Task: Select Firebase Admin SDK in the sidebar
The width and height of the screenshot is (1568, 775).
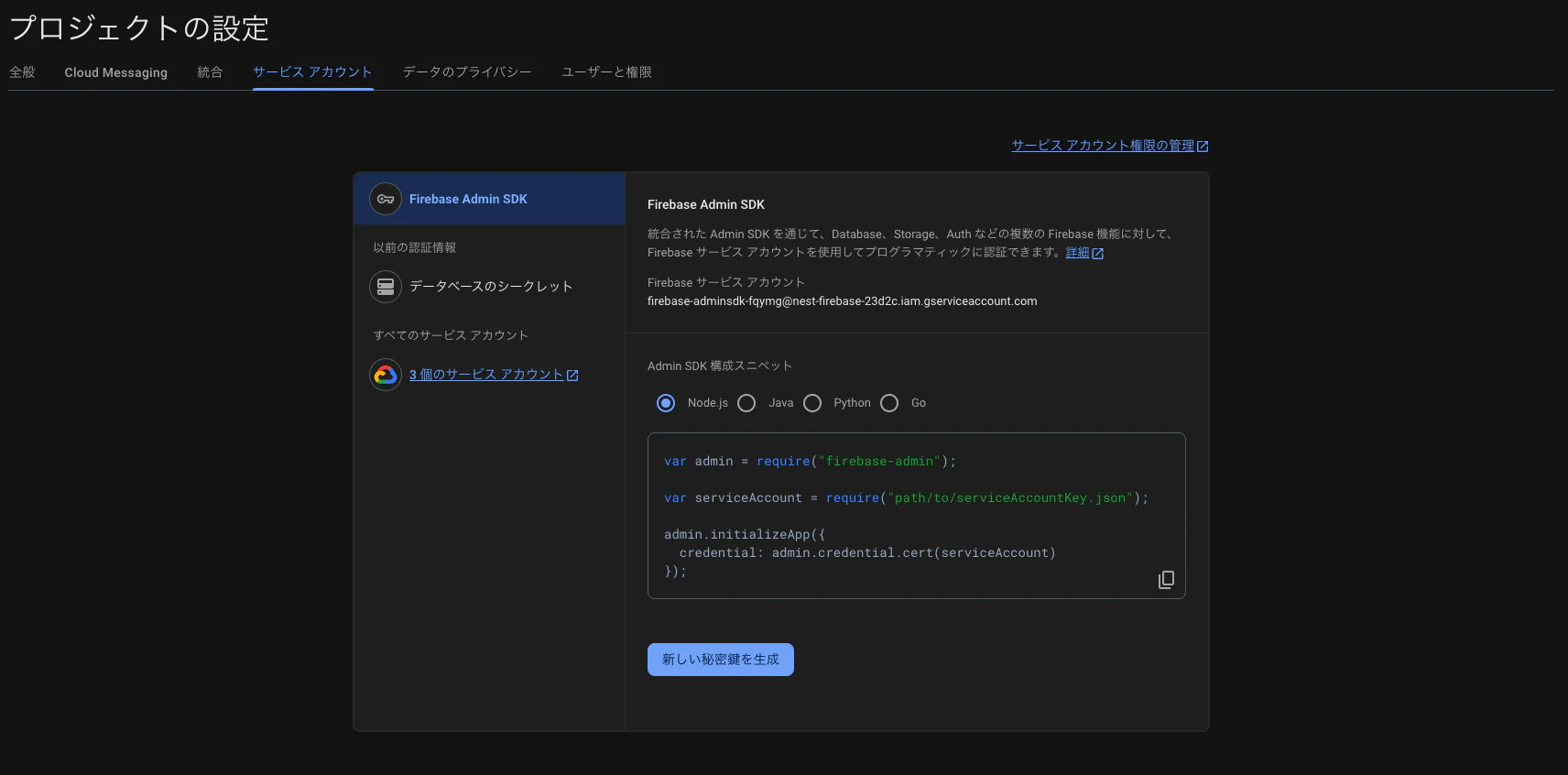Action: click(x=490, y=199)
